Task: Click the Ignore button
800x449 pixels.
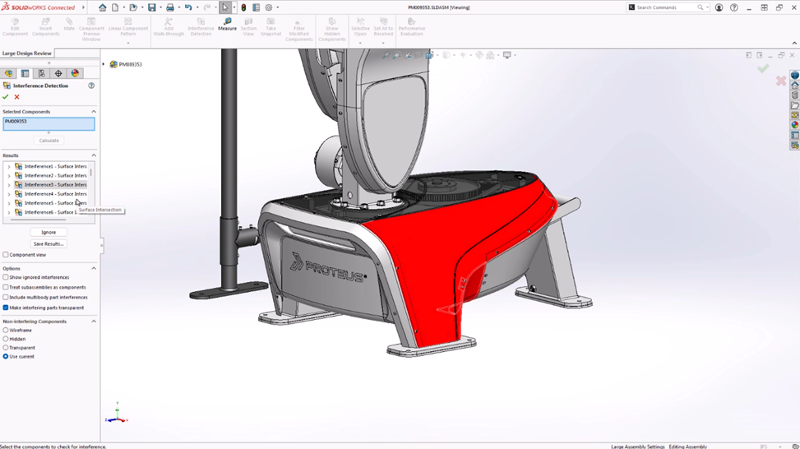Action: [x=48, y=232]
